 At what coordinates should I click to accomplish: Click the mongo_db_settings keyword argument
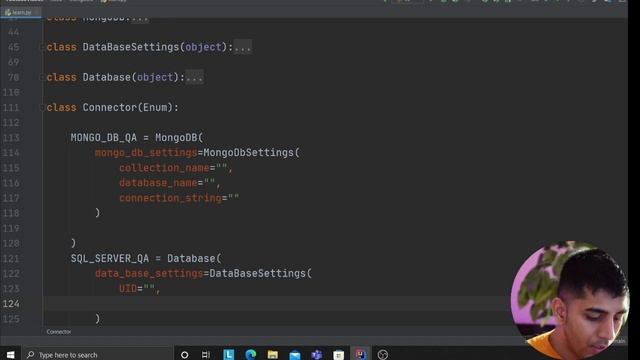click(146, 153)
